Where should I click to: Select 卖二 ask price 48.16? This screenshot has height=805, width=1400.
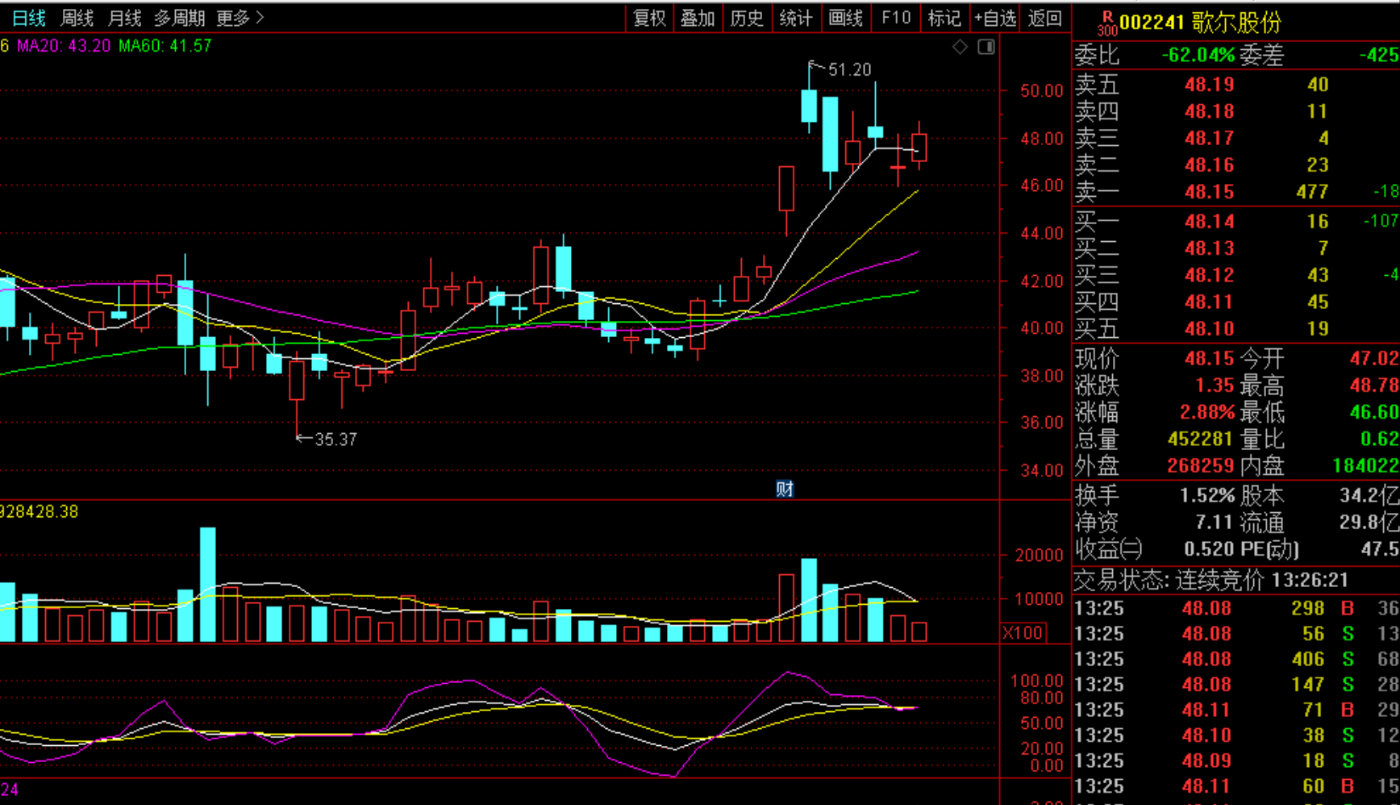(1209, 165)
